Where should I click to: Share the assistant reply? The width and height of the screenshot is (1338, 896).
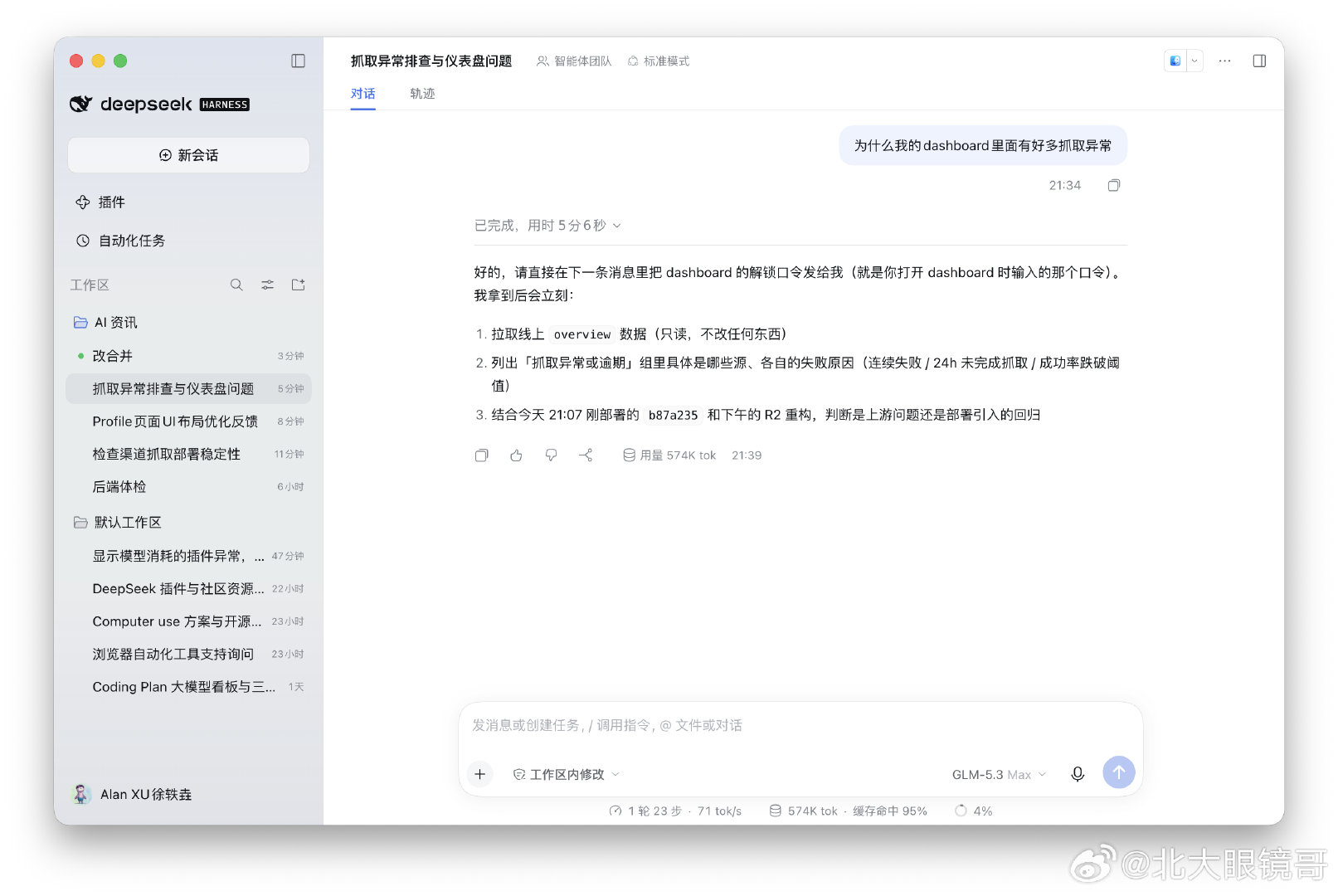586,455
